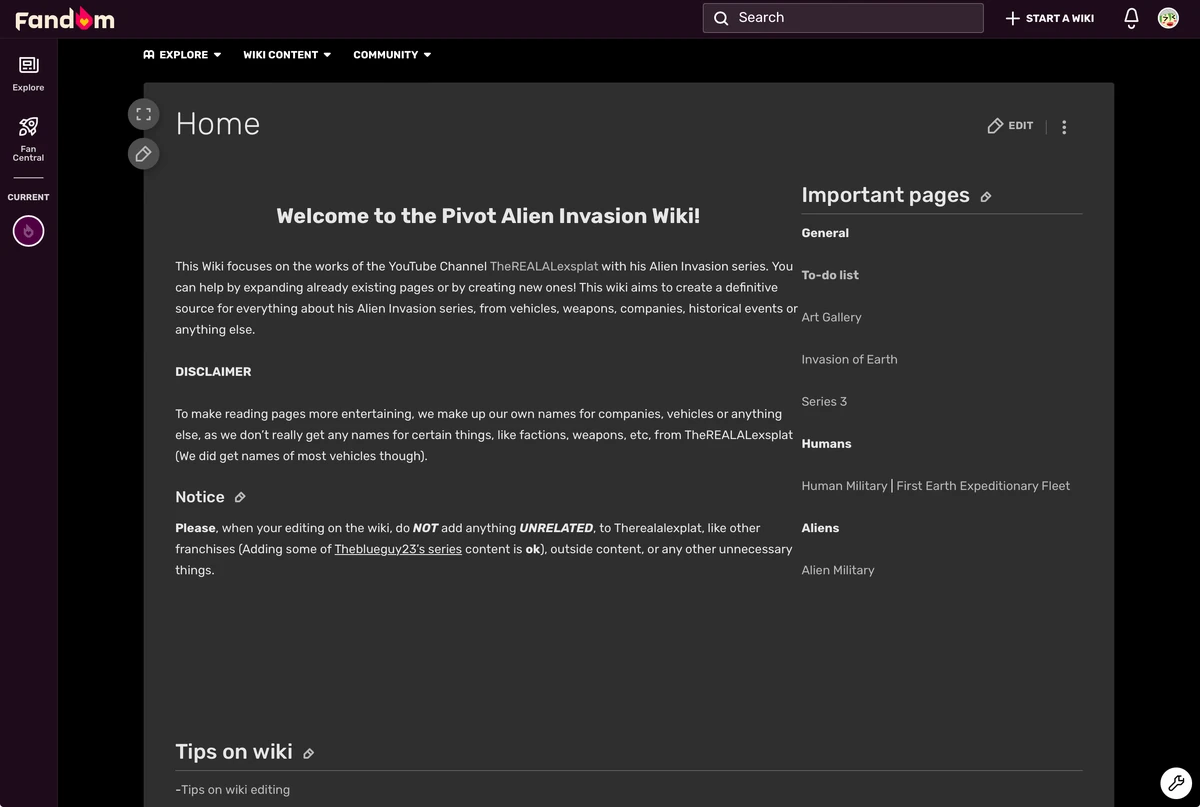
Task: Open the Explore panel in the left sidebar
Action: [27, 73]
